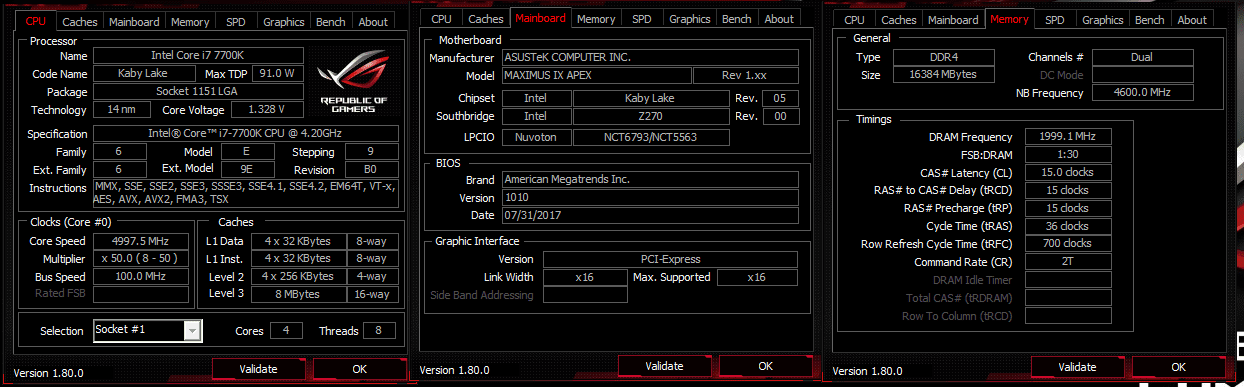The image size is (1244, 387).
Task: Click OK in the Mainboard window
Action: point(766,366)
